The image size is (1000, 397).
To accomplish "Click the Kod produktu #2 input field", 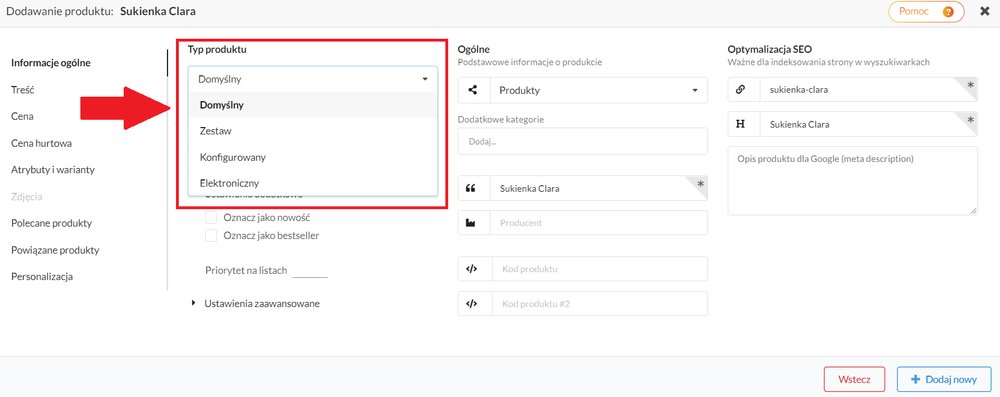I will (x=599, y=304).
